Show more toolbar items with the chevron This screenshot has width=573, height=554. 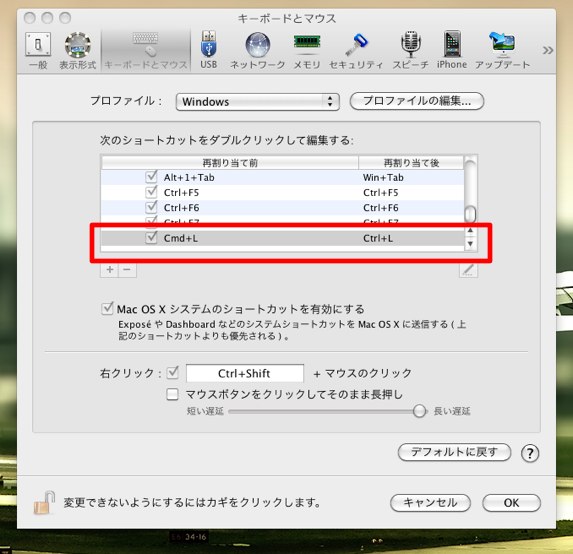point(547,50)
